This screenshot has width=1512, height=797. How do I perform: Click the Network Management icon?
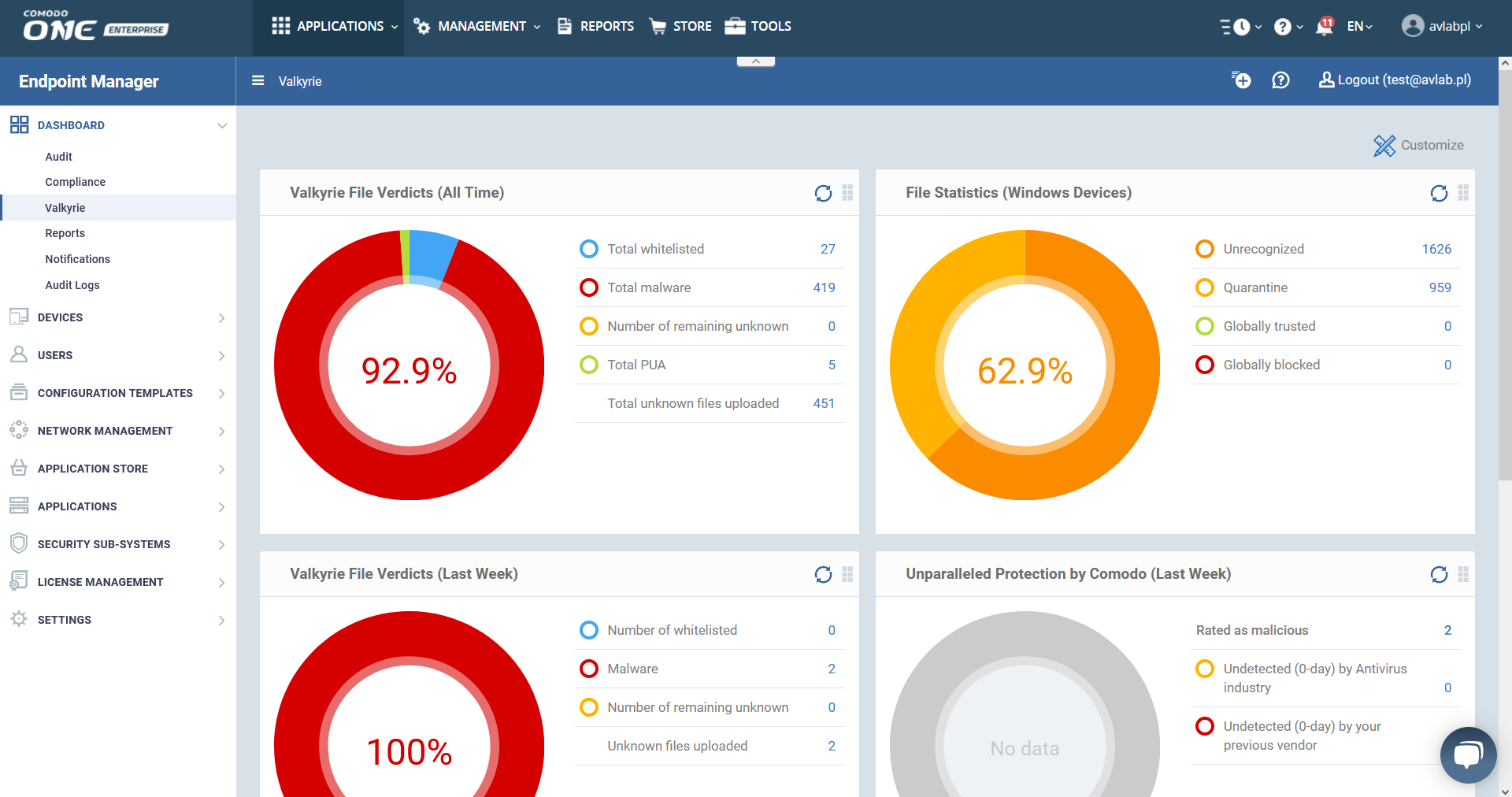click(19, 429)
